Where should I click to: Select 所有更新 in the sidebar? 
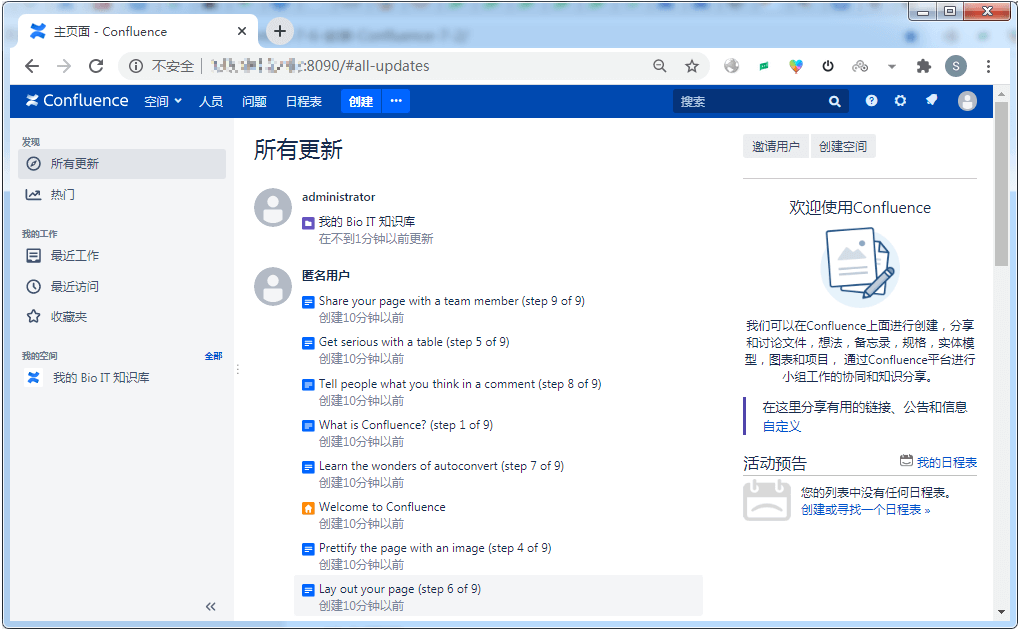122,164
